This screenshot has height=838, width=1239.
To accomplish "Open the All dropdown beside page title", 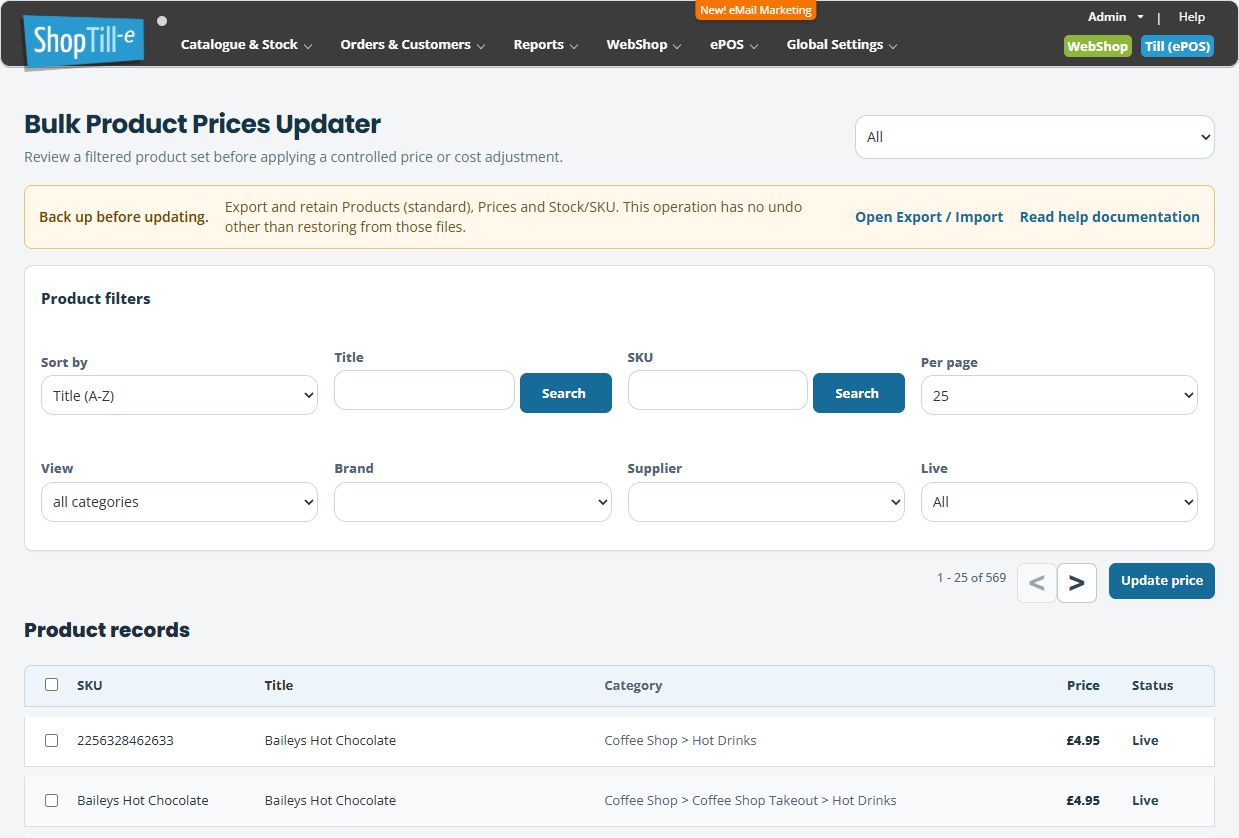I will 1034,137.
